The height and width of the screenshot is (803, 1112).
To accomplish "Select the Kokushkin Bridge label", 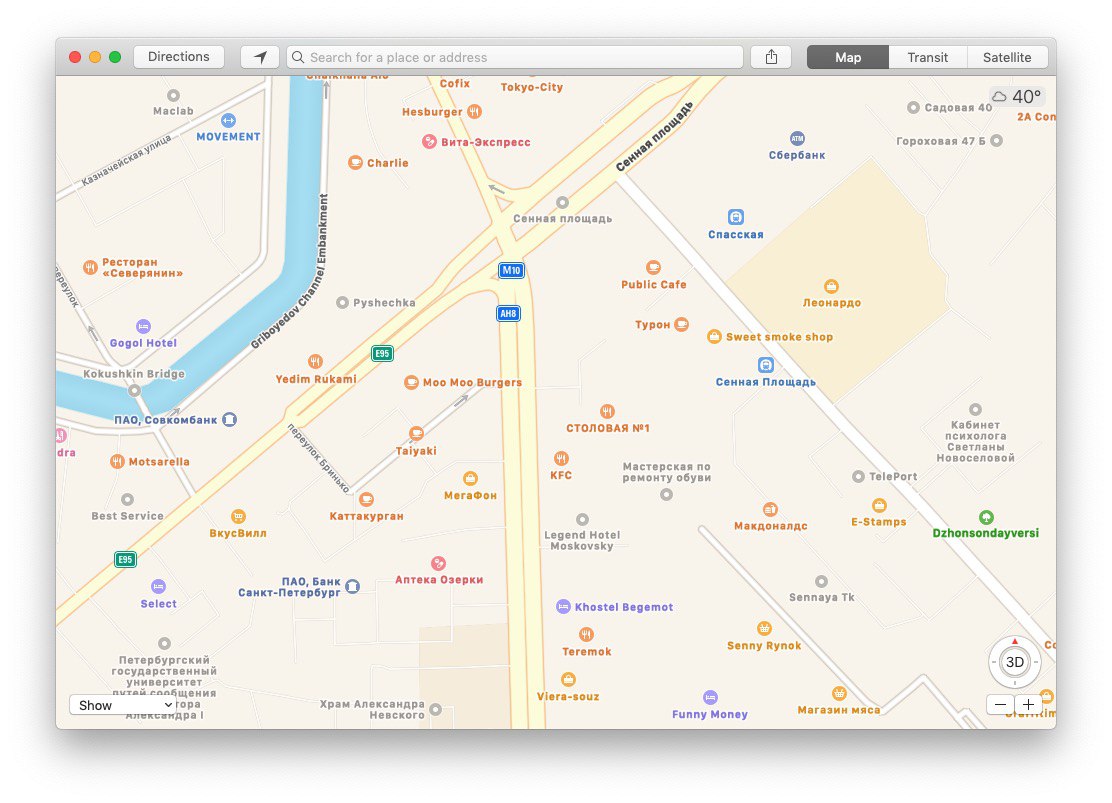I will [134, 374].
